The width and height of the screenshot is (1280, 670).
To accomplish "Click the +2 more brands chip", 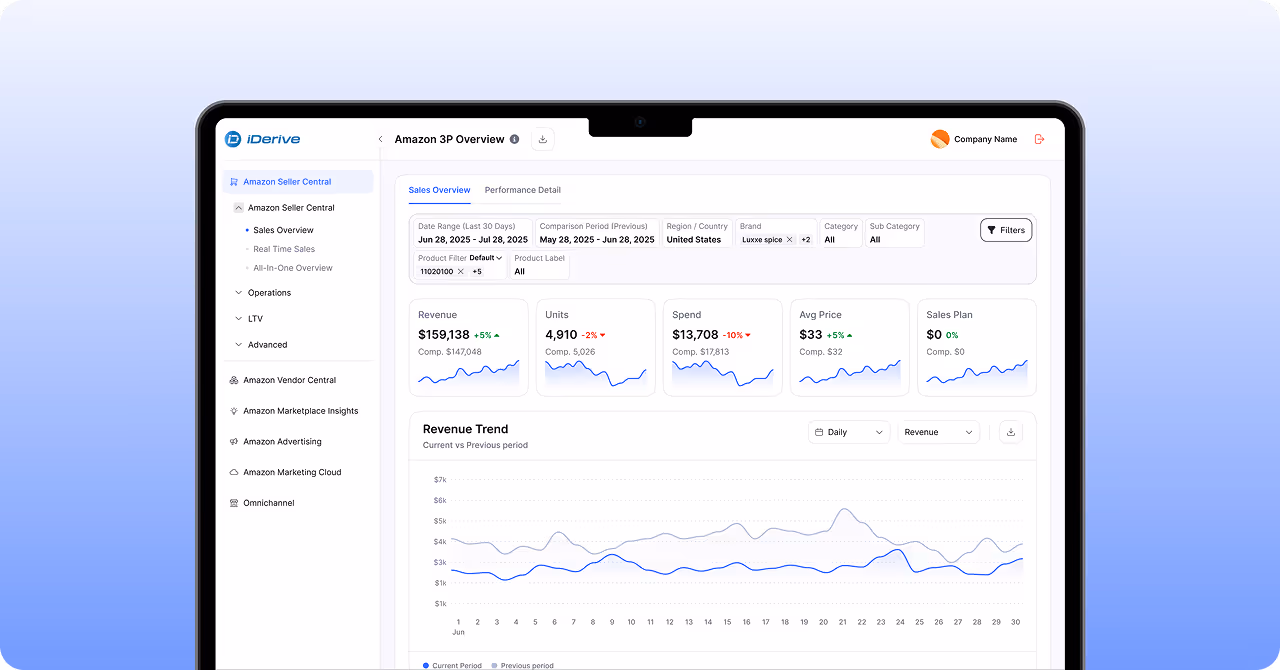I will tap(806, 240).
